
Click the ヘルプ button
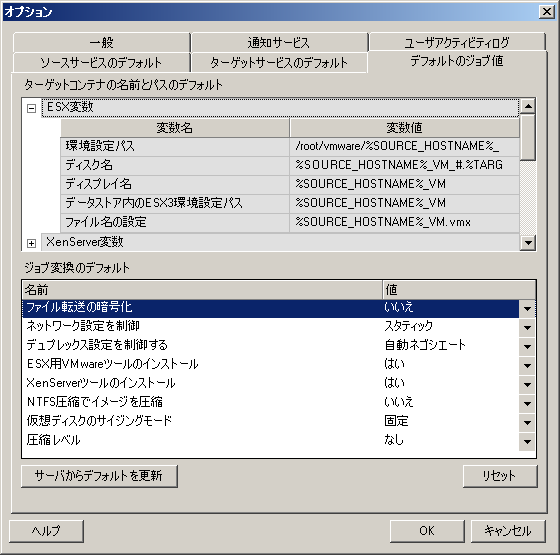46,531
